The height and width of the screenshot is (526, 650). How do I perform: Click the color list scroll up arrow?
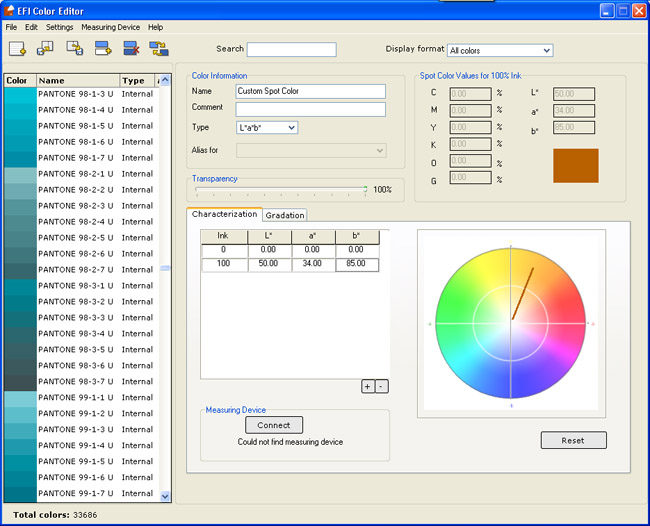pyautogui.click(x=165, y=80)
